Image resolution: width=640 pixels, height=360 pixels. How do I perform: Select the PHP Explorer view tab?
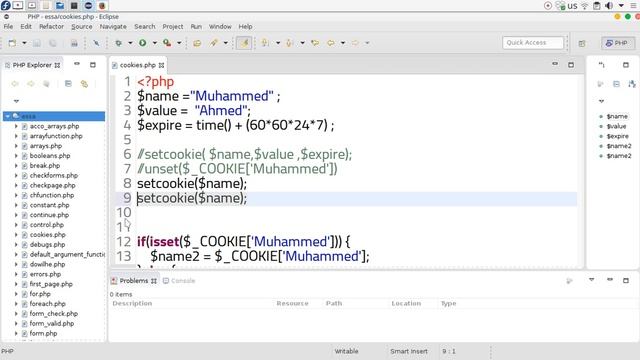[32, 65]
